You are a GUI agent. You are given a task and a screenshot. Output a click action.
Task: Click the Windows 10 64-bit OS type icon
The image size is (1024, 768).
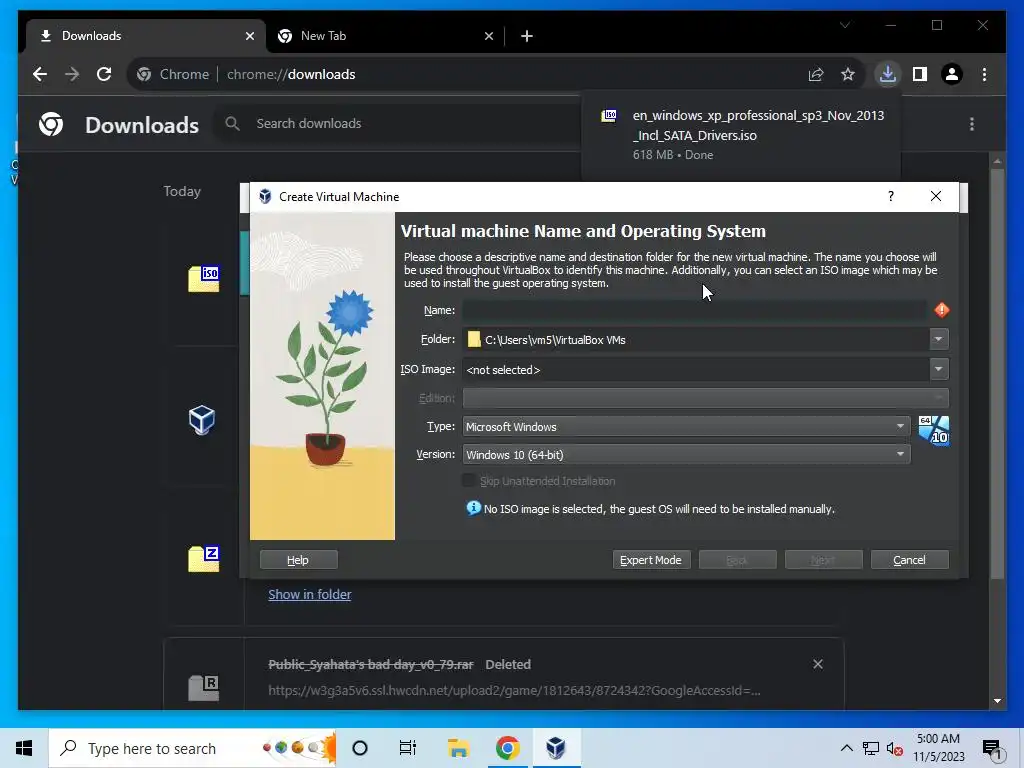click(x=934, y=430)
